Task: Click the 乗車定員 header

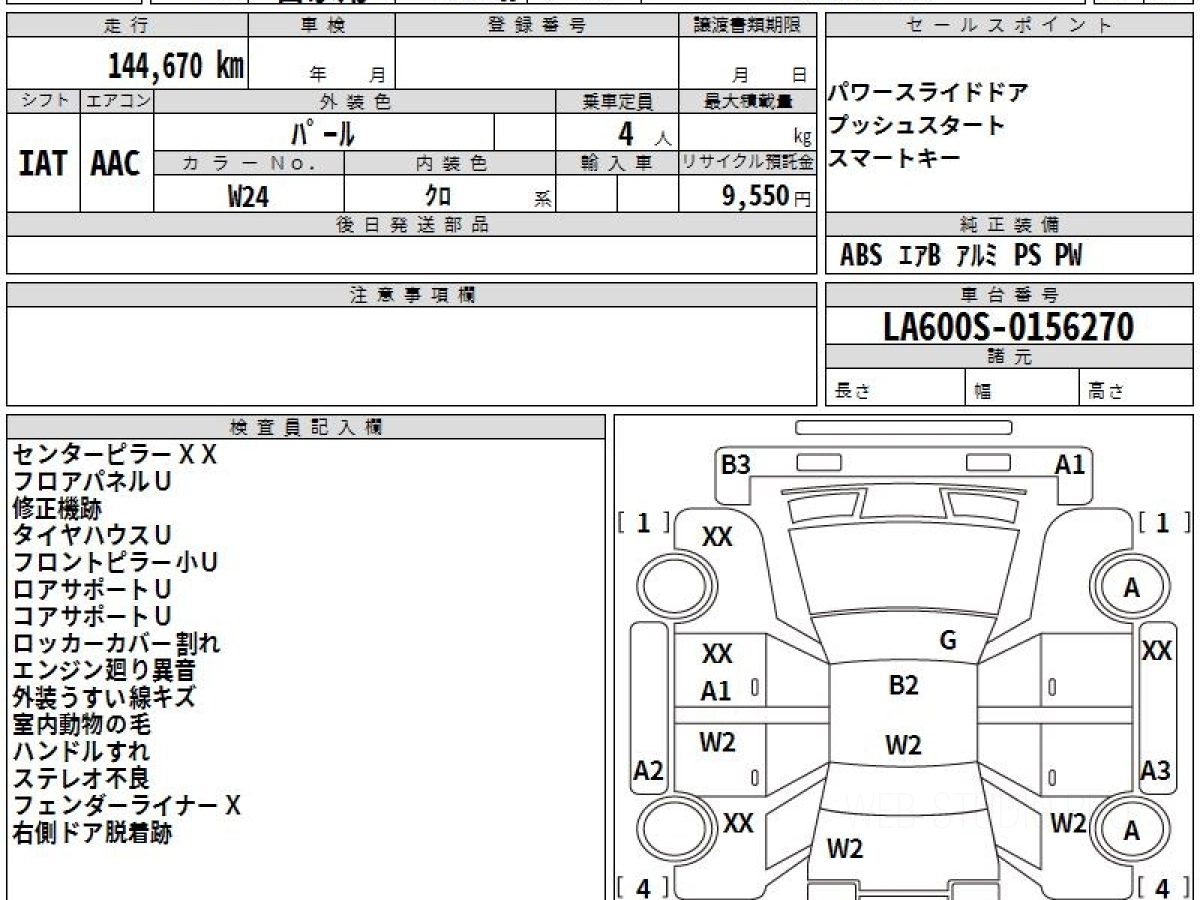Action: pos(617,101)
